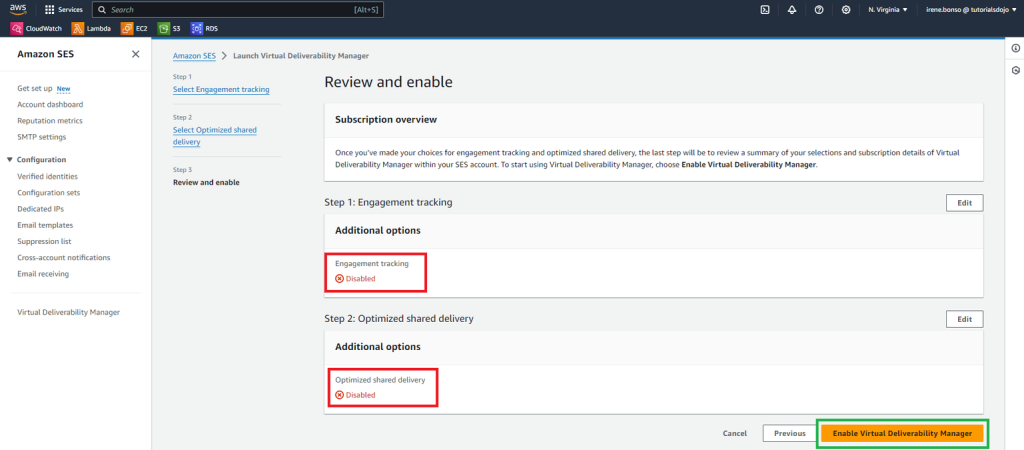
Task: Open the Services grid menu
Action: [63, 10]
